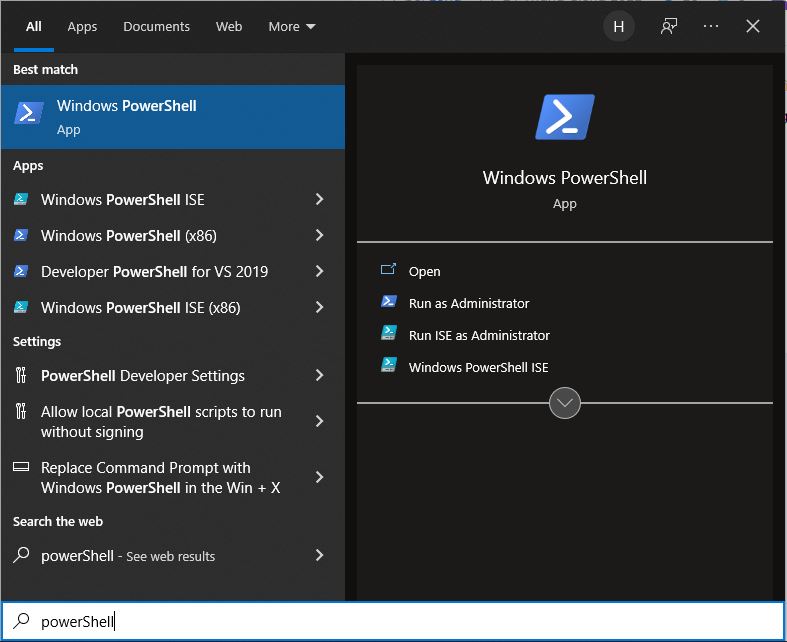This screenshot has width=787, height=642.
Task: Expand the web results chevron for powerShell
Action: coord(320,555)
